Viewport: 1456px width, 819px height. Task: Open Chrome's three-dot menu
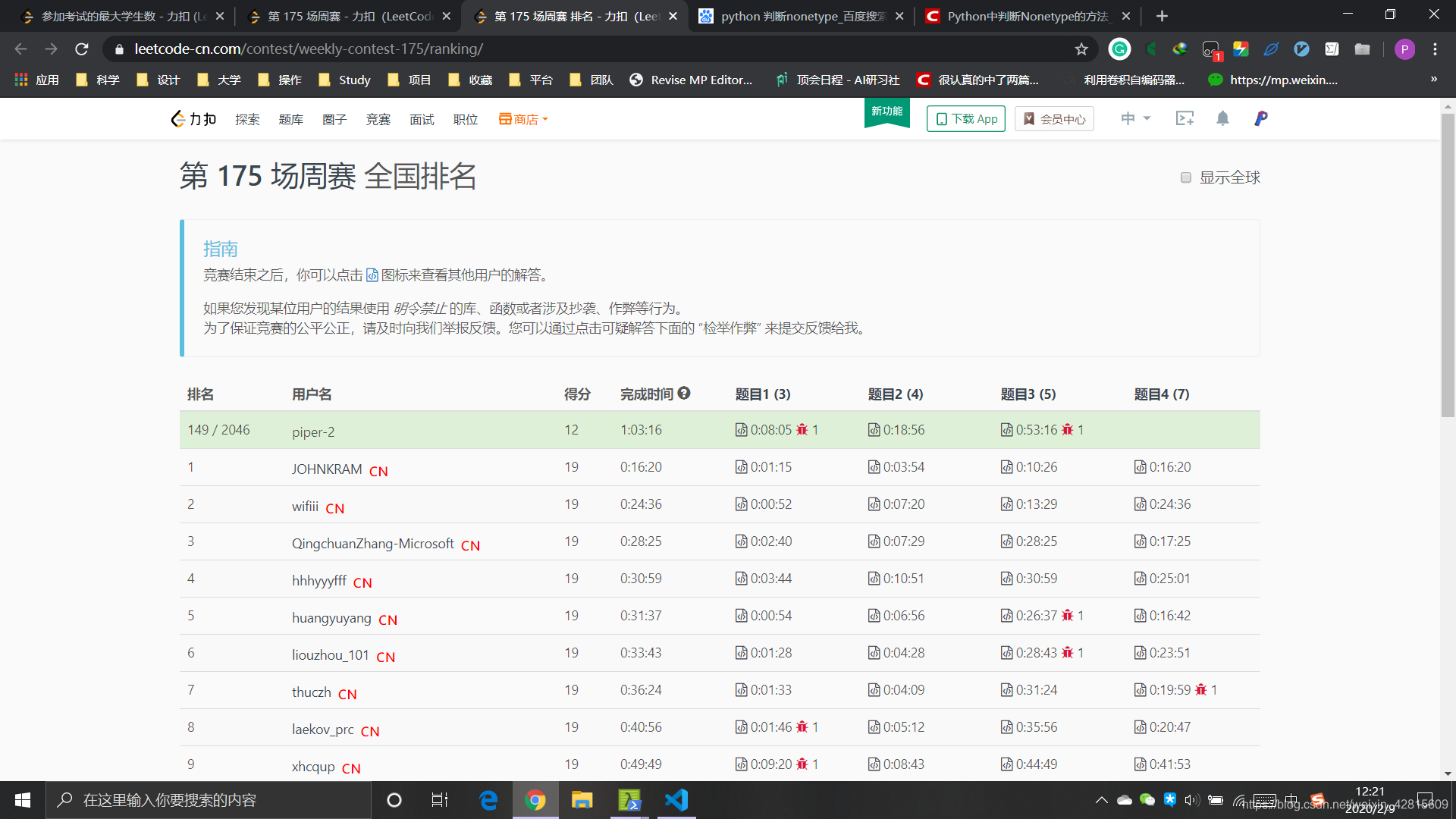(x=1435, y=49)
